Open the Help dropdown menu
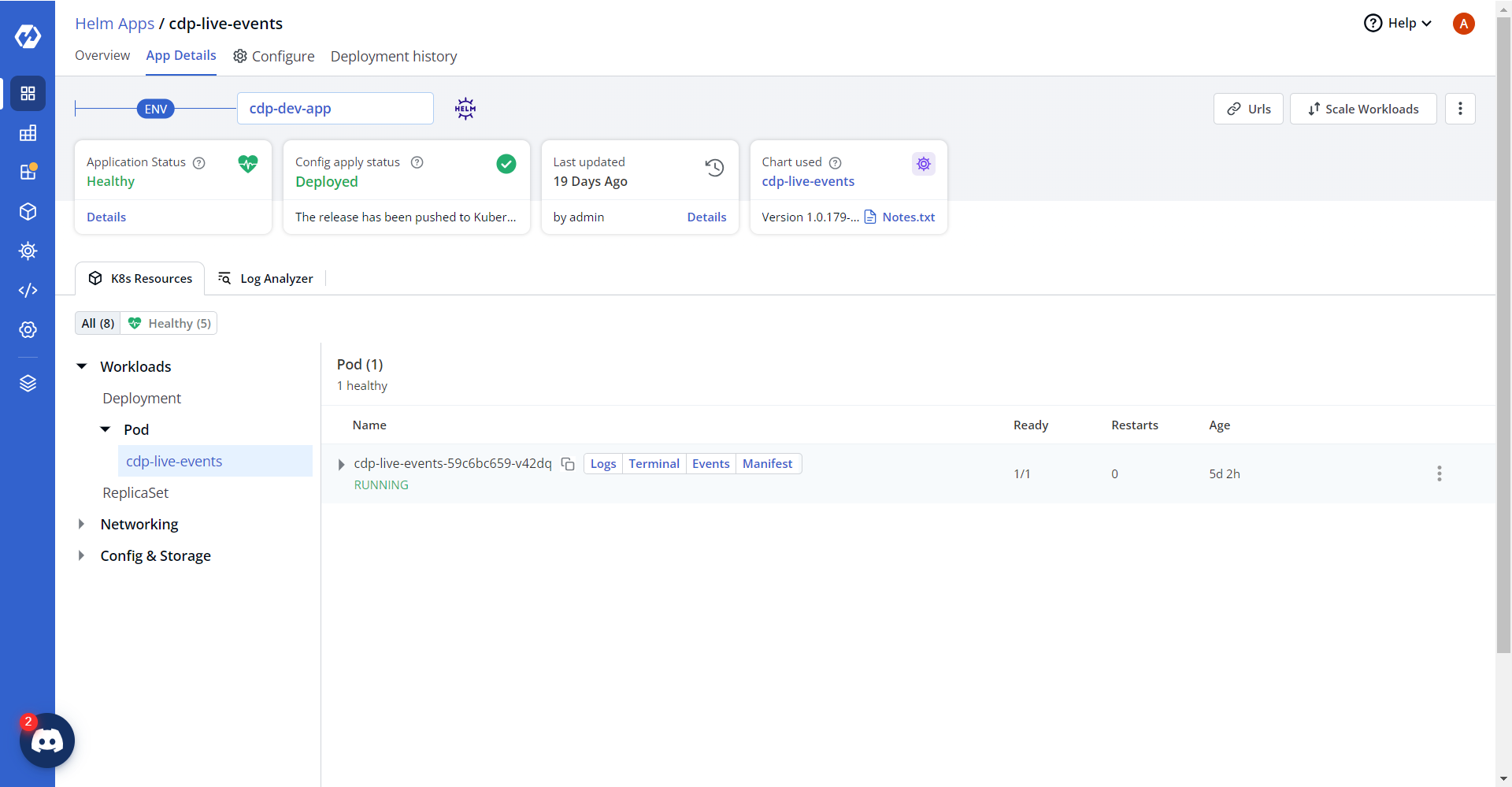 tap(1397, 24)
